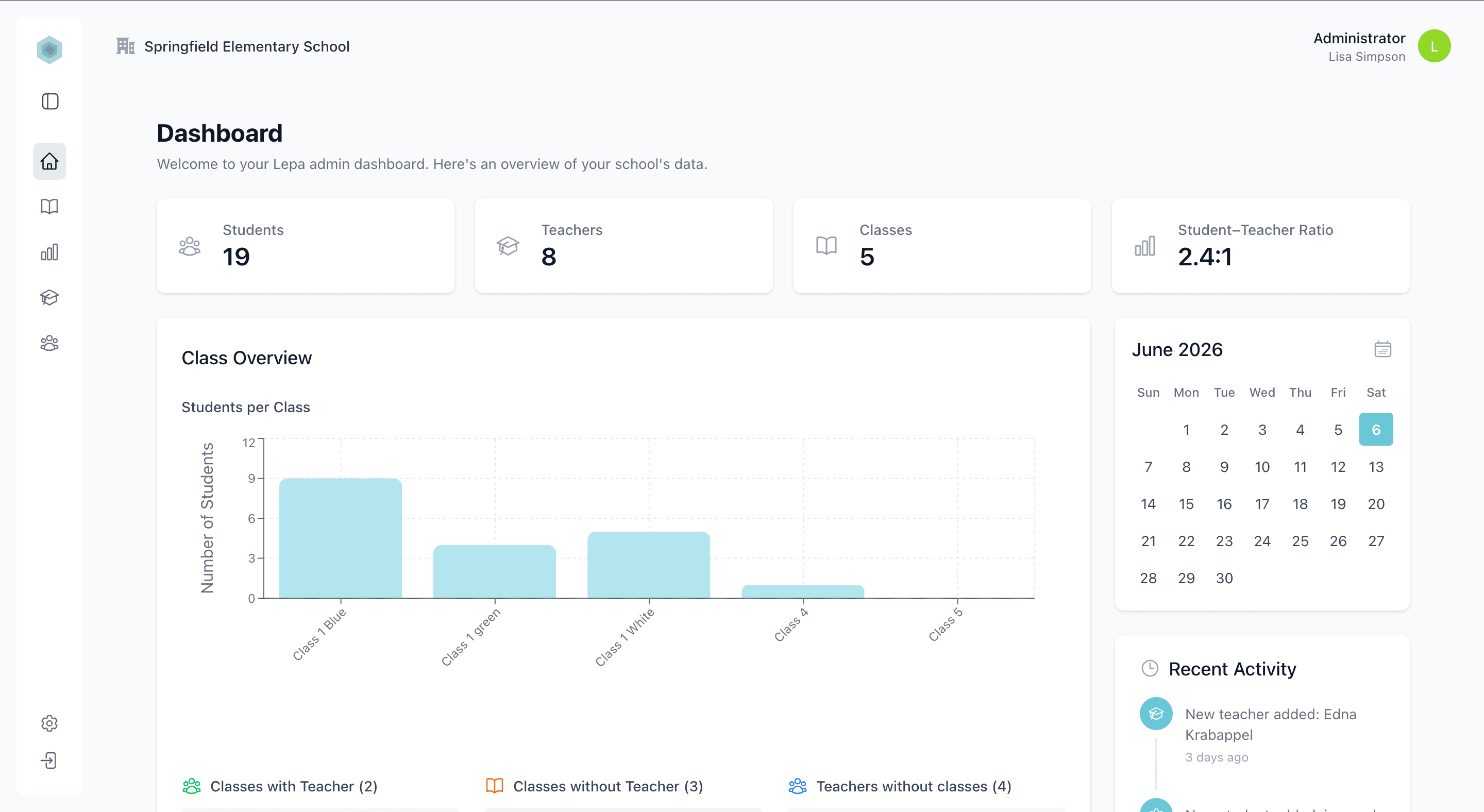
Task: Click the Sat weekday header
Action: (x=1376, y=393)
